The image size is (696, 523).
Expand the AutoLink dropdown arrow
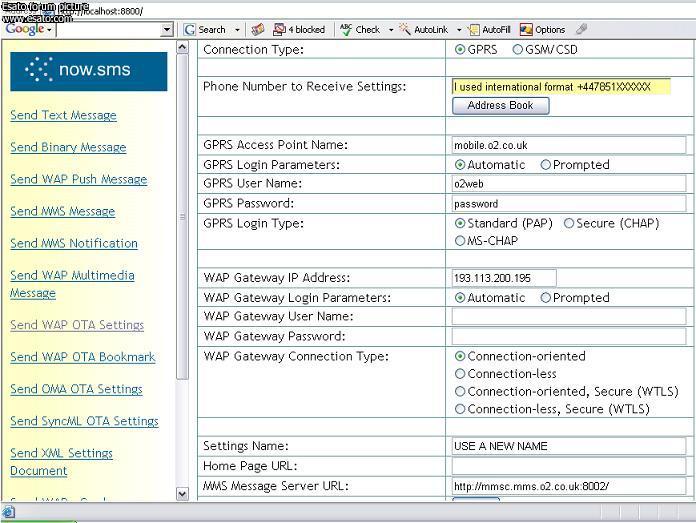pyautogui.click(x=459, y=30)
